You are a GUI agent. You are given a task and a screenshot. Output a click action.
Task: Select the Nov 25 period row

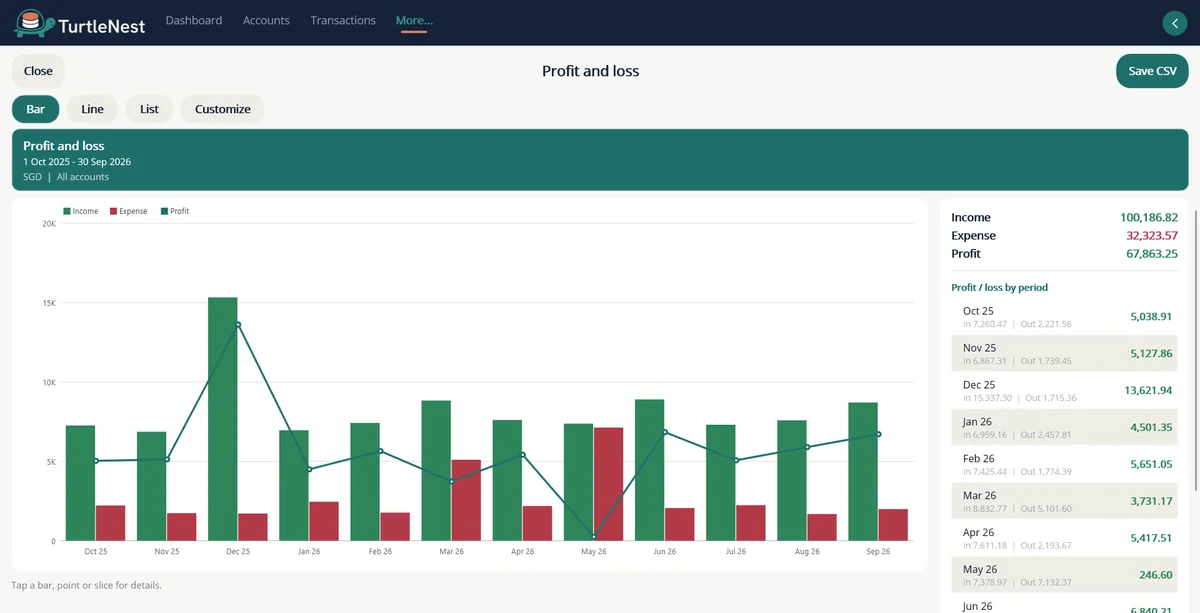click(1064, 353)
